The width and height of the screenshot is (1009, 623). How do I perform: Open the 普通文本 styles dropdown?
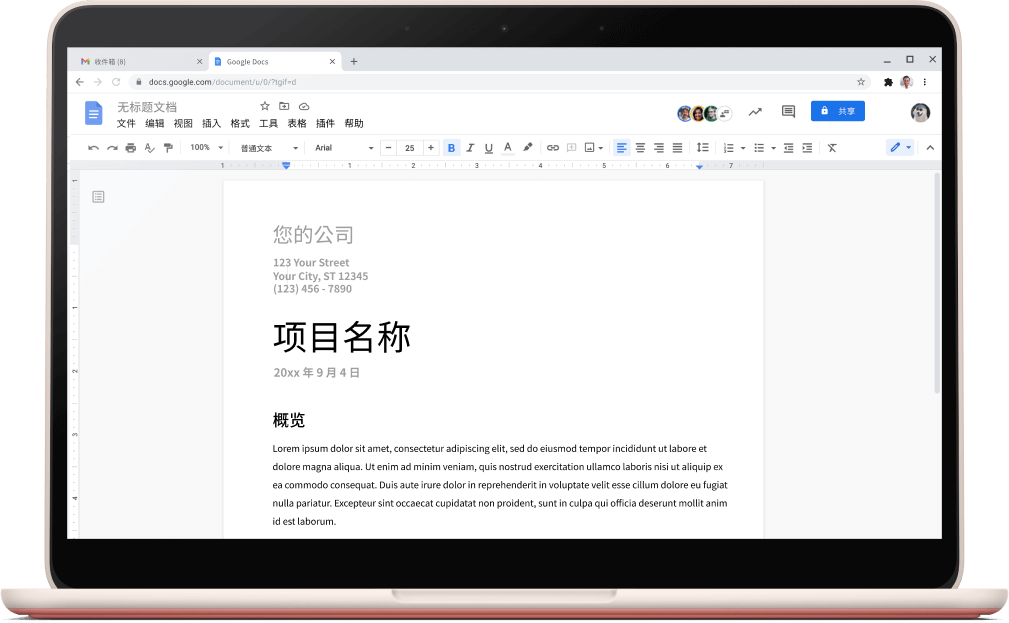coord(265,147)
